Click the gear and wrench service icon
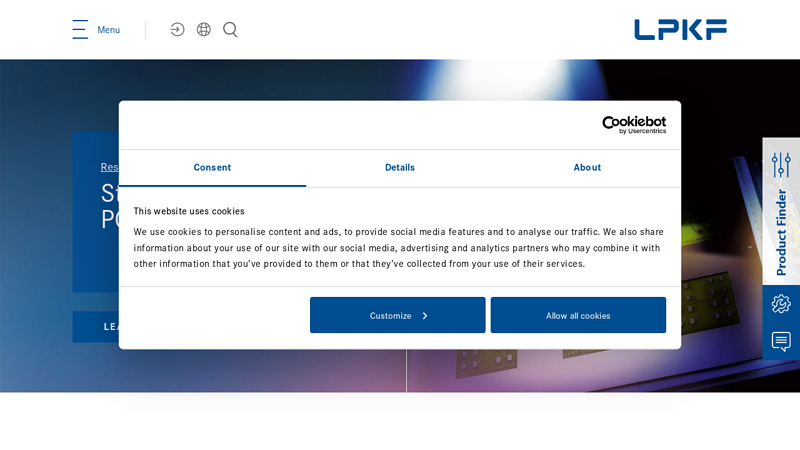 pyautogui.click(x=781, y=304)
